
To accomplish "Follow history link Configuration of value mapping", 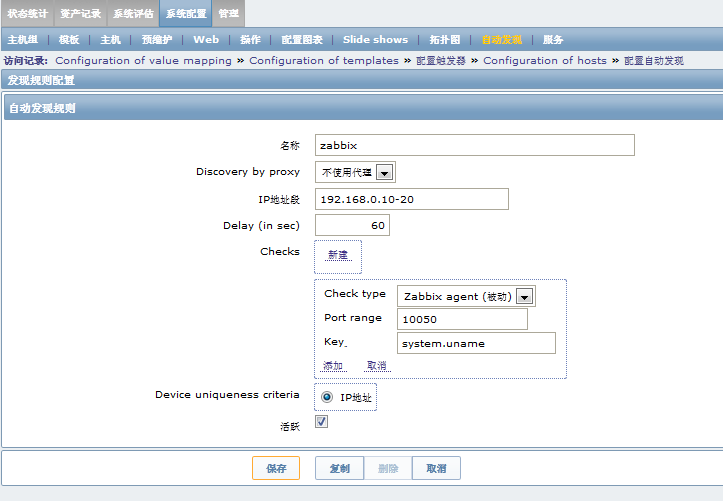I will tap(143, 61).
